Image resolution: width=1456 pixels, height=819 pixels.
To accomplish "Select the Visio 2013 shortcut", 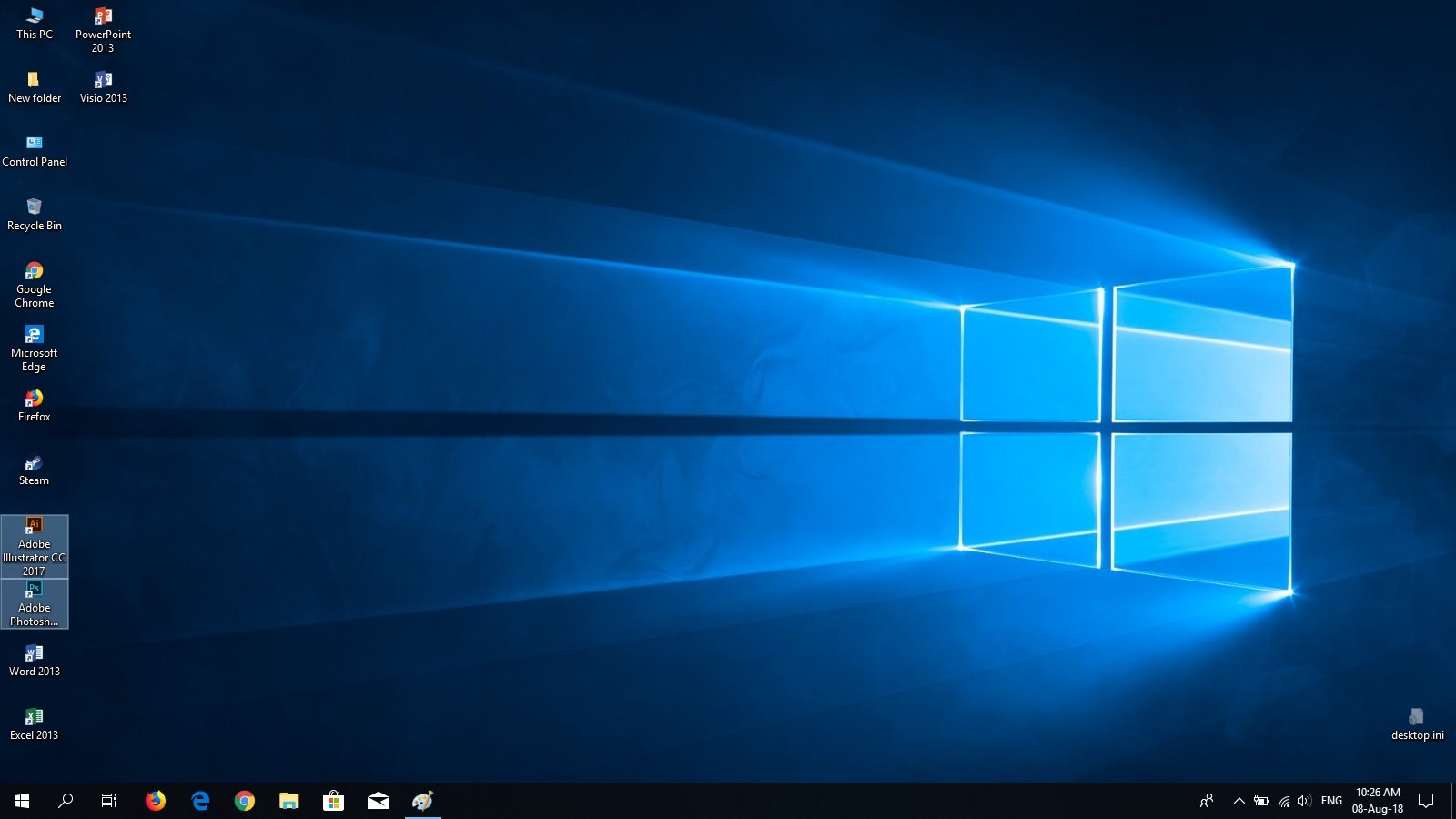I will coord(103,87).
